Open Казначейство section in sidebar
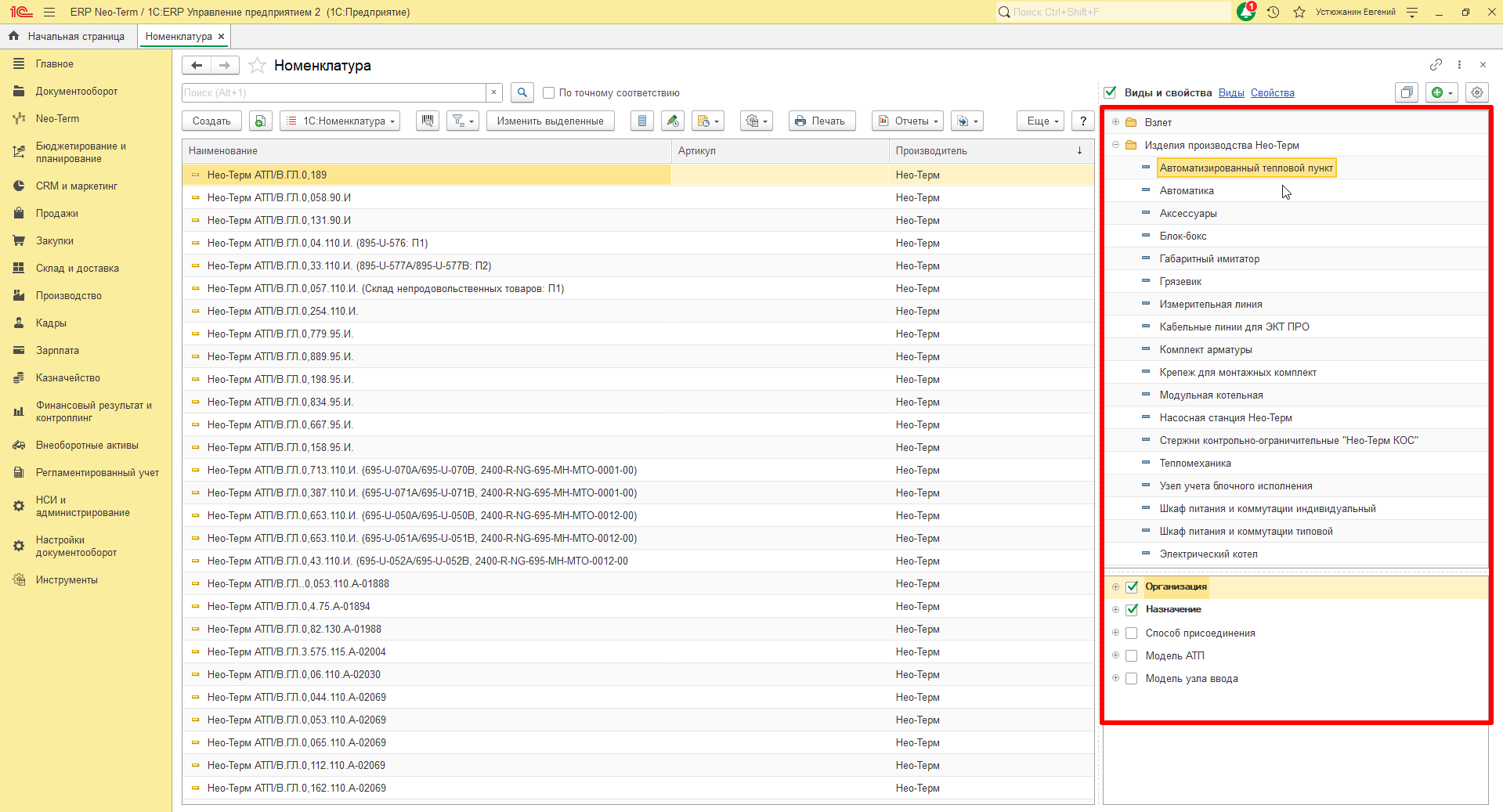 (x=67, y=378)
